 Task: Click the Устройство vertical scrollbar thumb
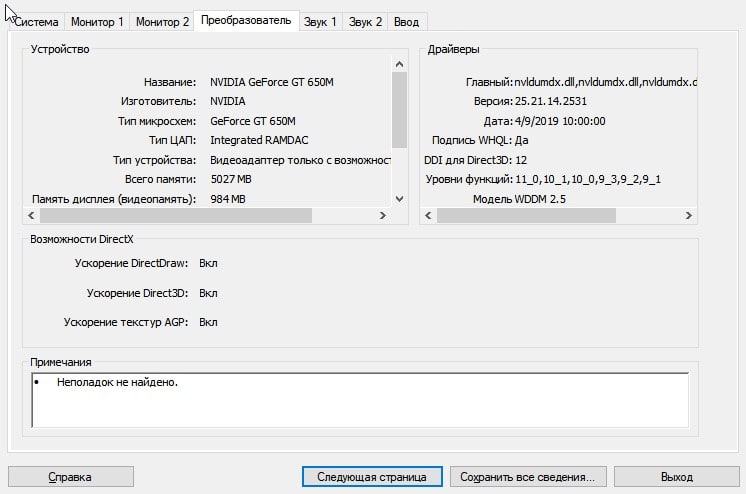point(399,110)
